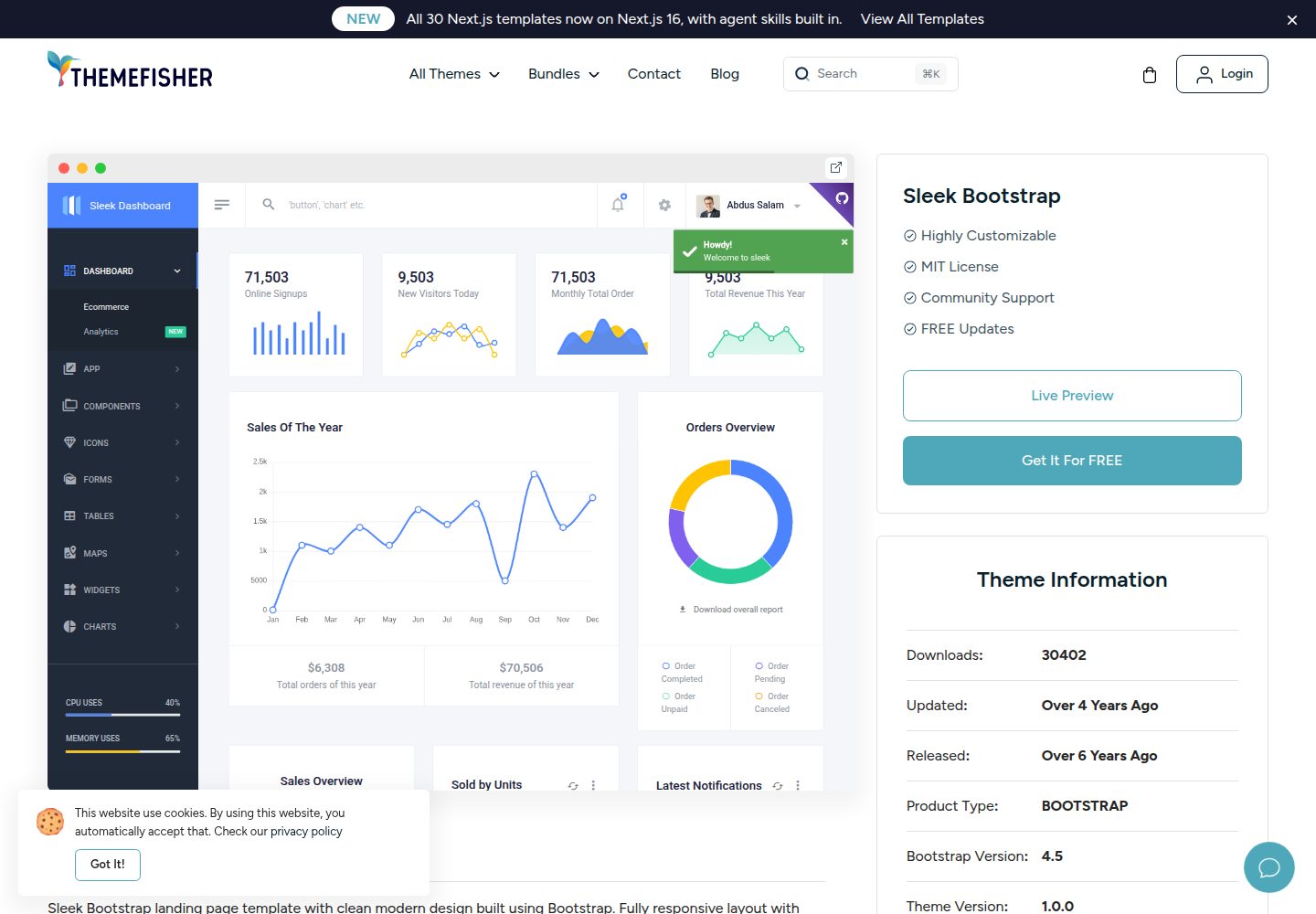
Task: Click the Orders Overview donut chart
Action: point(730,522)
